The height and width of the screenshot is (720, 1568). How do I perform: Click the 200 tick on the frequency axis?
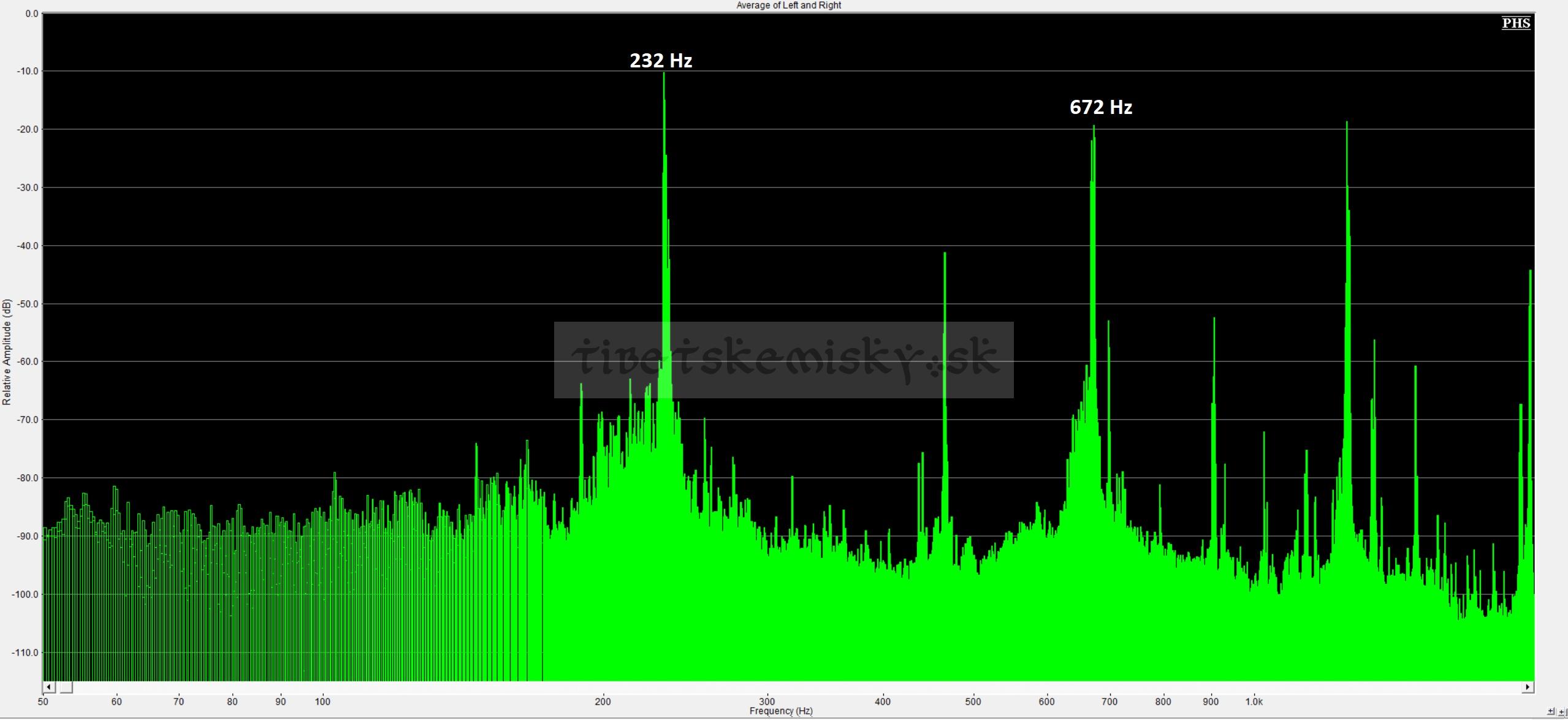pos(603,702)
